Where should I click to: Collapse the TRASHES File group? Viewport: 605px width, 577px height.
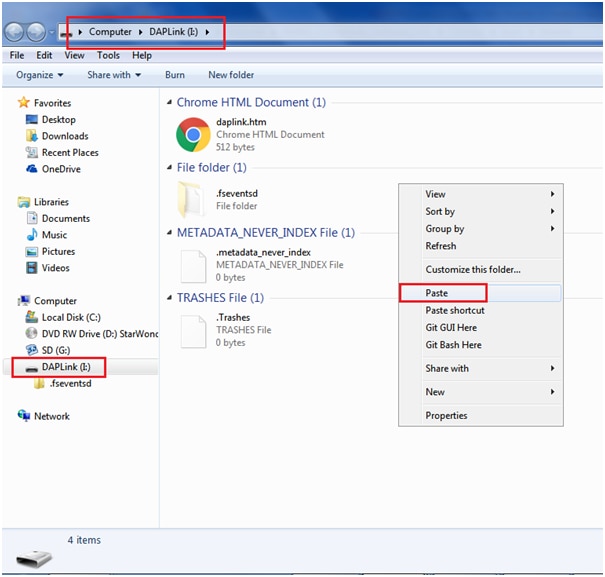pos(169,298)
